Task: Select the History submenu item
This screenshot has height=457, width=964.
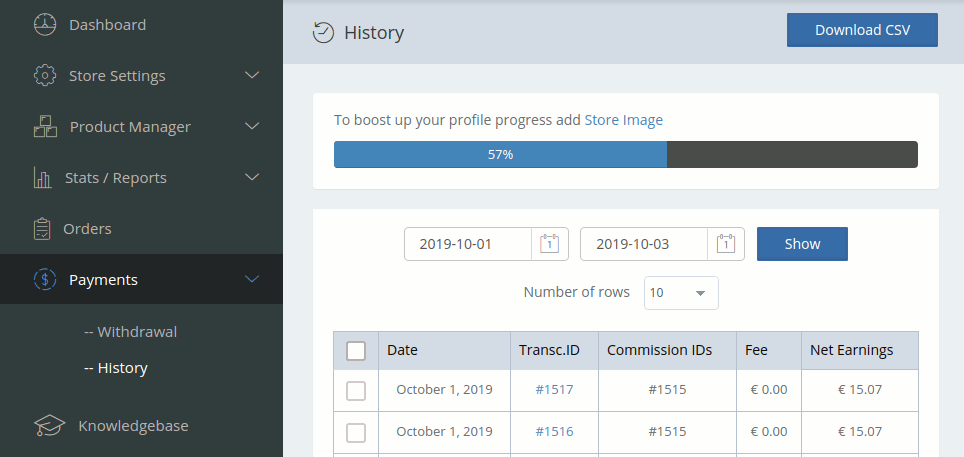Action: click(116, 368)
